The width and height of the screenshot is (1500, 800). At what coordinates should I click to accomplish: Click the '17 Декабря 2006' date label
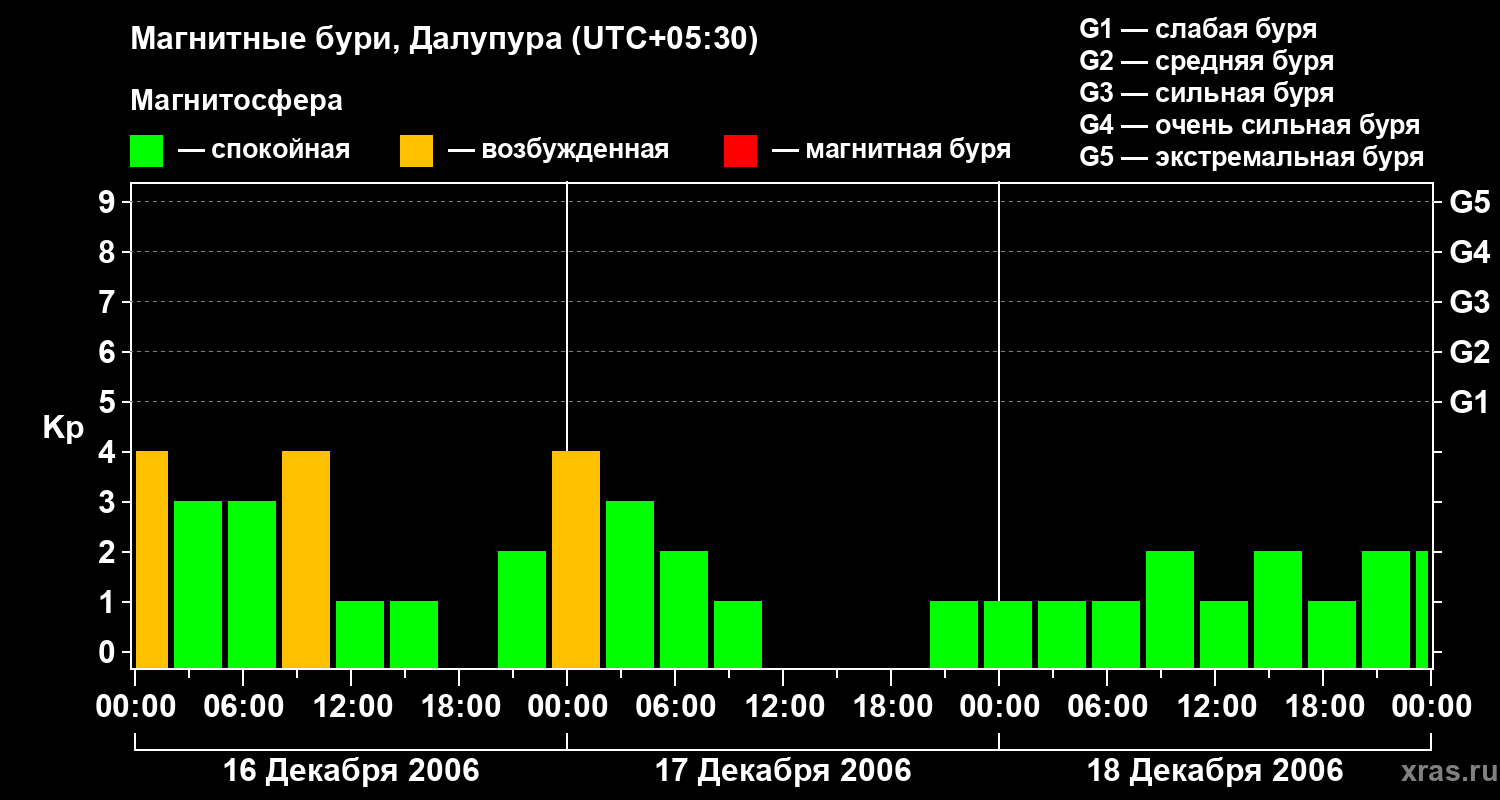[x=783, y=771]
